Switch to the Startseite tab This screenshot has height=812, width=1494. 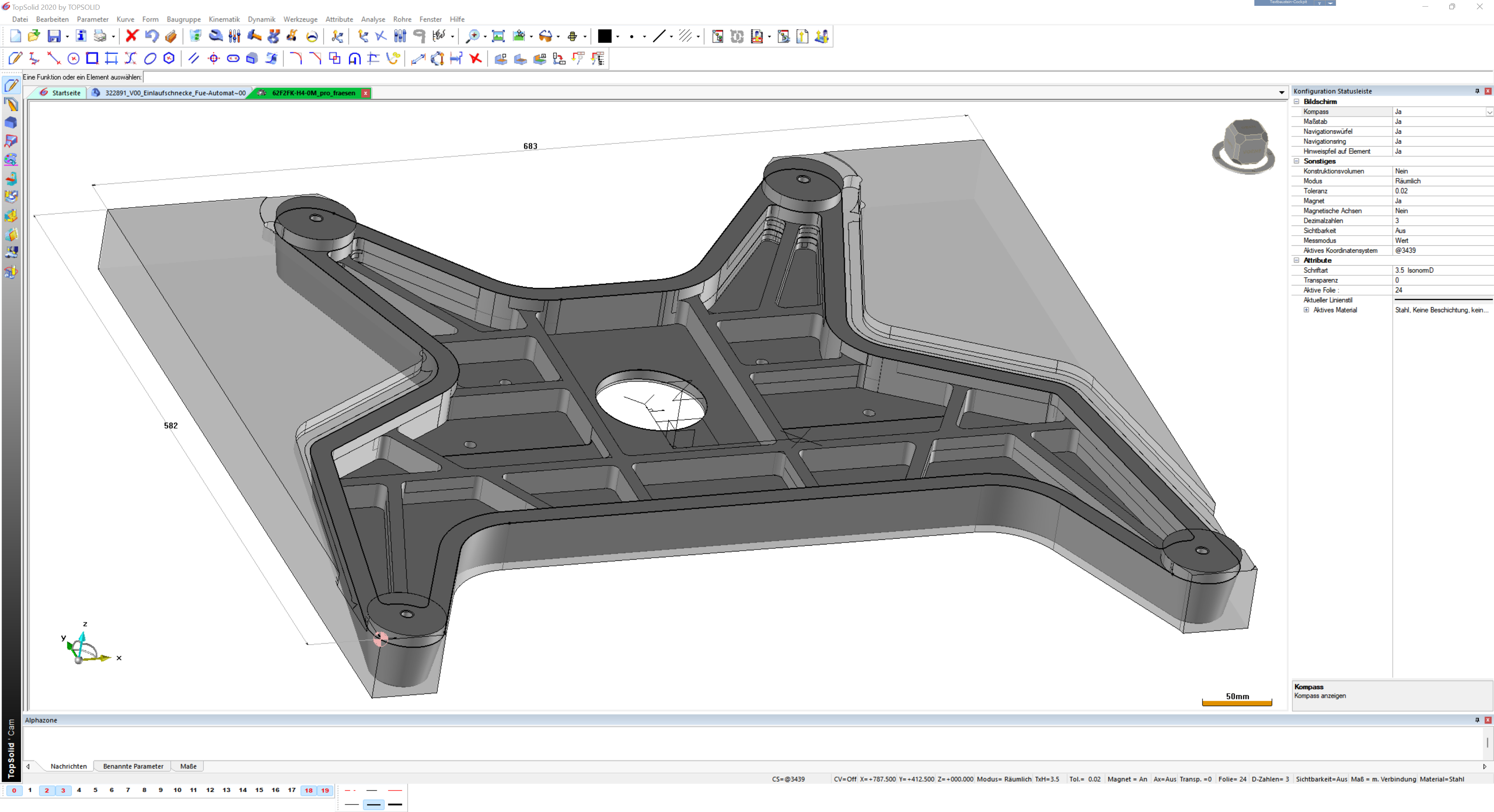tap(65, 93)
